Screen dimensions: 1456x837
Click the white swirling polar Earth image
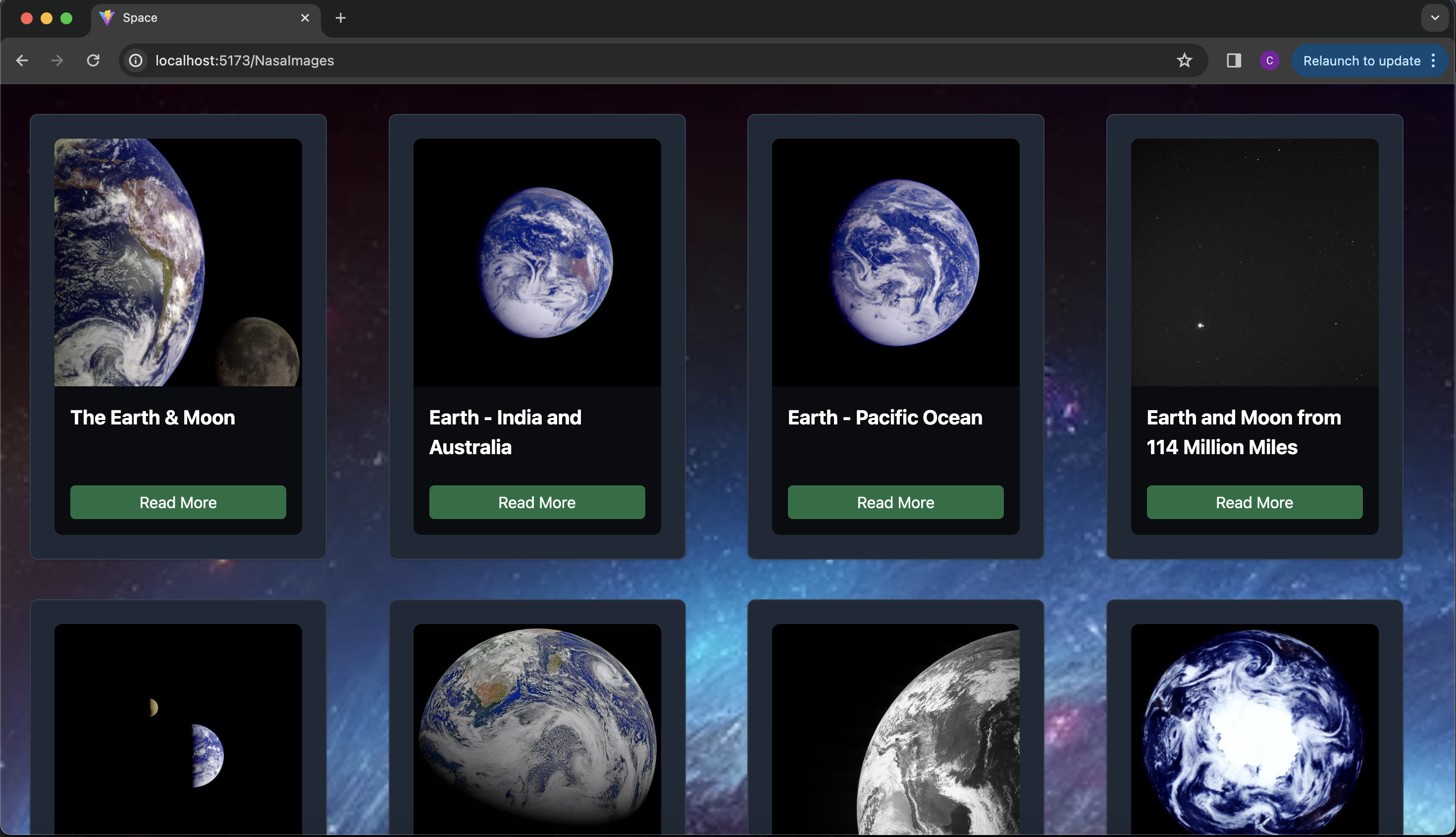coord(1253,729)
